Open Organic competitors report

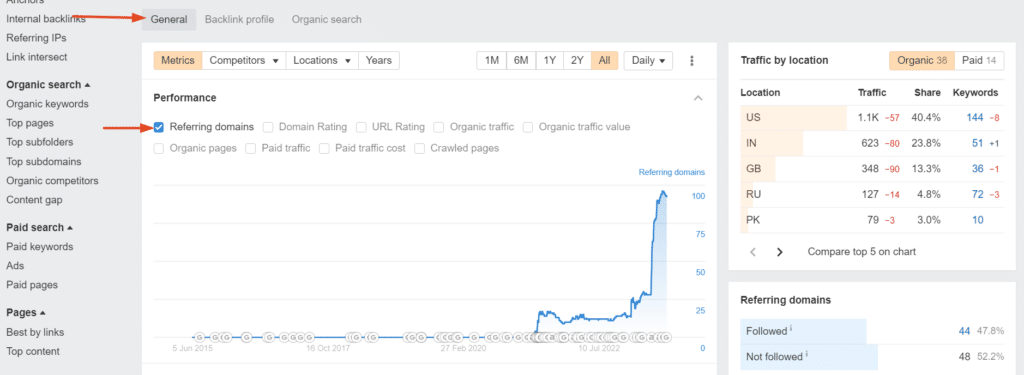click(52, 180)
